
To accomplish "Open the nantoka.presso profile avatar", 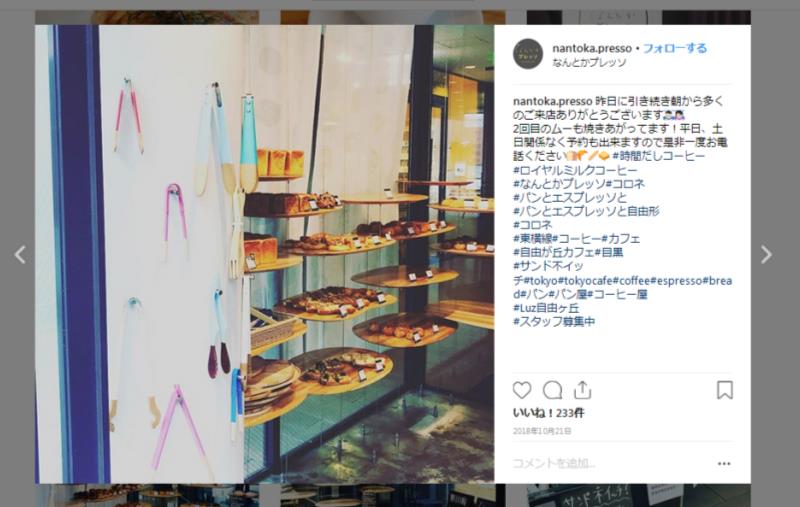I will (528, 54).
